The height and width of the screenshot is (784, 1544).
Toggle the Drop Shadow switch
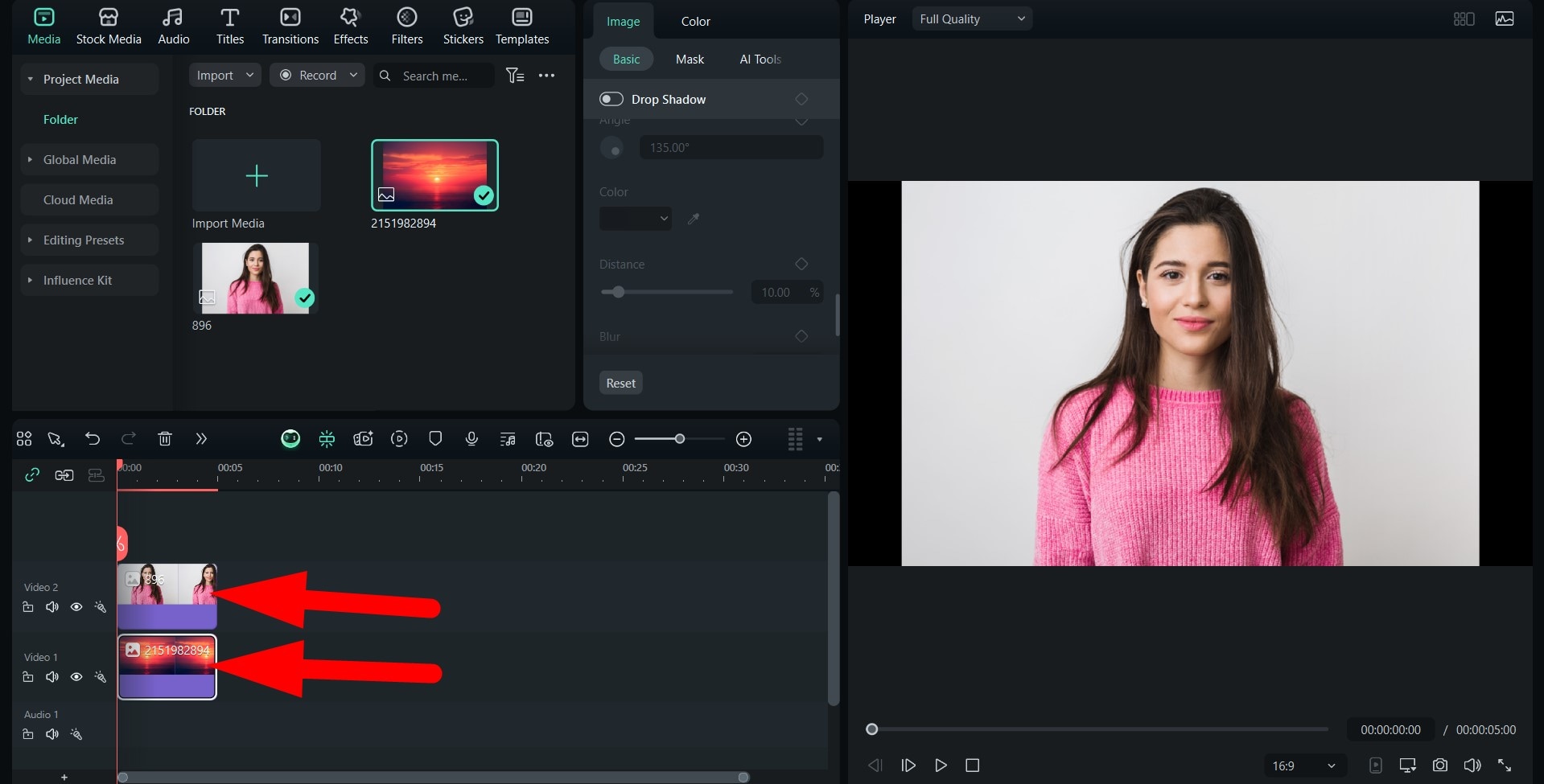pos(611,99)
